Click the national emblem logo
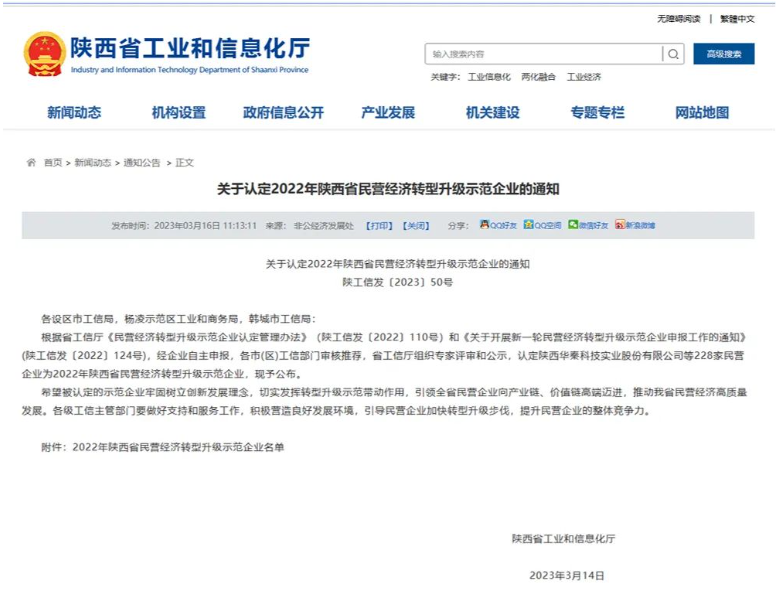Image resolution: width=778 pixels, height=601 pixels. (44, 54)
